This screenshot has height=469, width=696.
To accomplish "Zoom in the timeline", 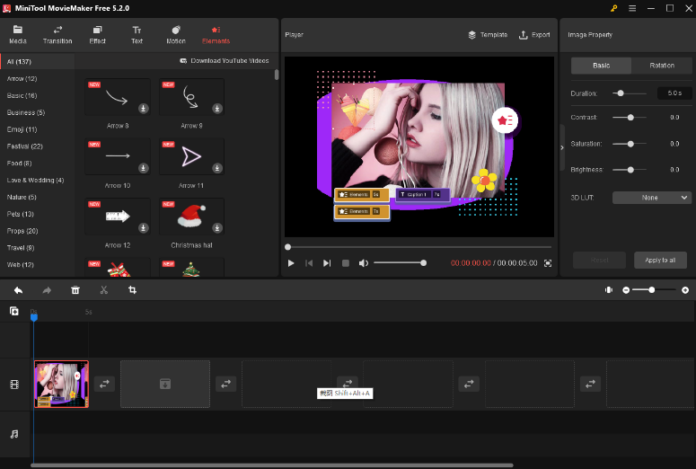I will pos(685,290).
